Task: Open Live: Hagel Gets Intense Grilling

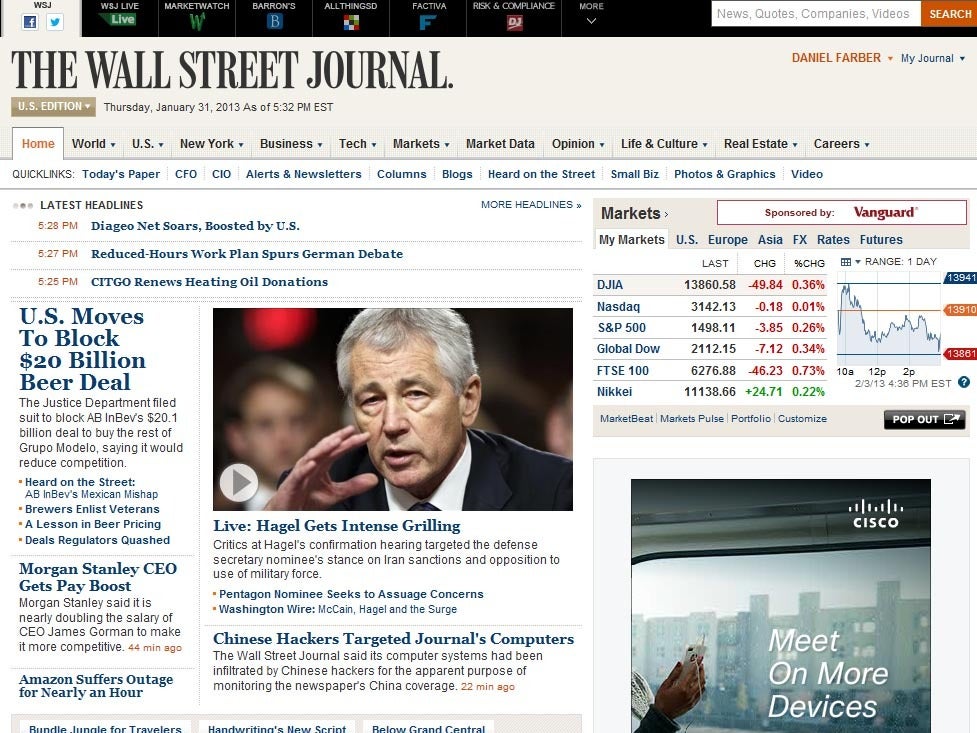Action: [336, 526]
